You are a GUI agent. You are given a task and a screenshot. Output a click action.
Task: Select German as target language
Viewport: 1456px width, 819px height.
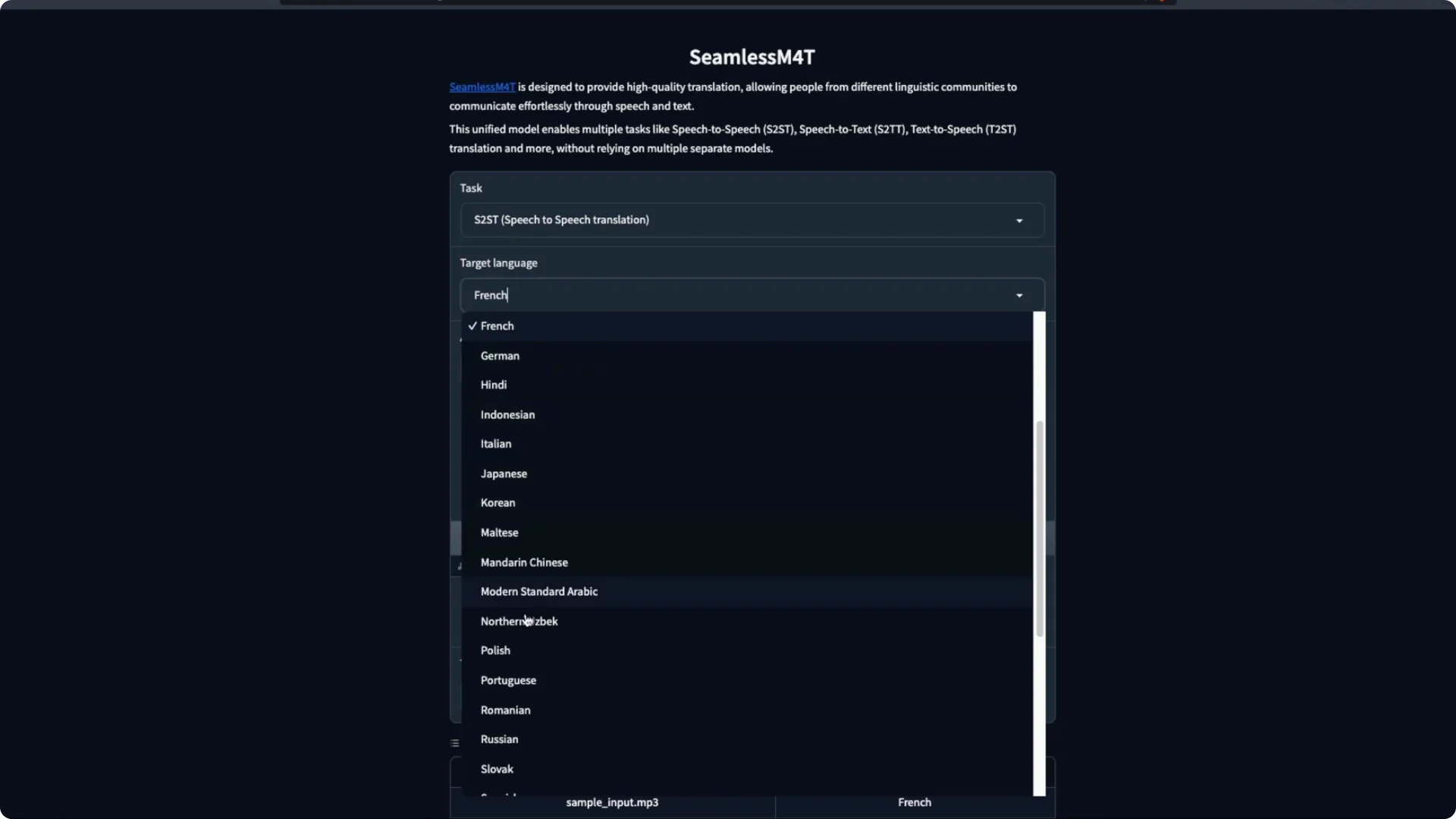[x=500, y=355]
